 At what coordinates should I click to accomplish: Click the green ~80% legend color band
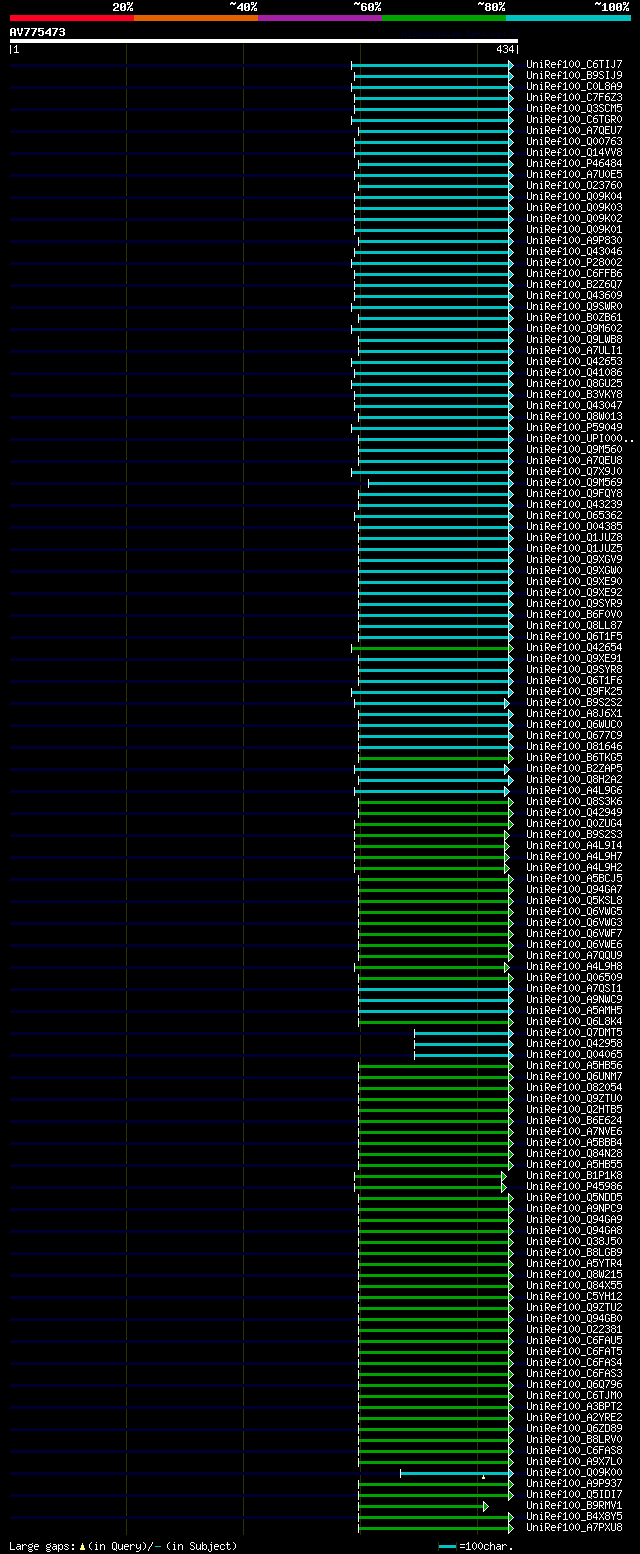pos(443,18)
